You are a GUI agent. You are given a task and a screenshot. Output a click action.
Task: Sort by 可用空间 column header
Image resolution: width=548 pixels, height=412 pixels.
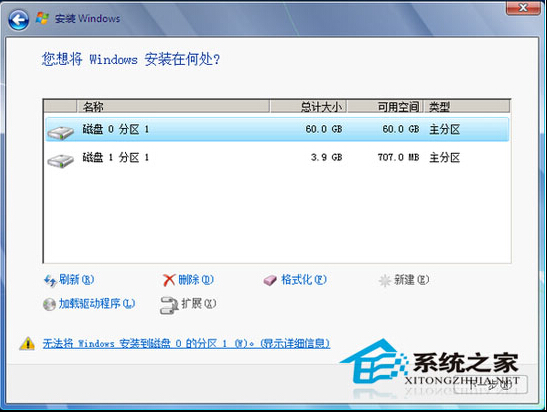point(385,107)
